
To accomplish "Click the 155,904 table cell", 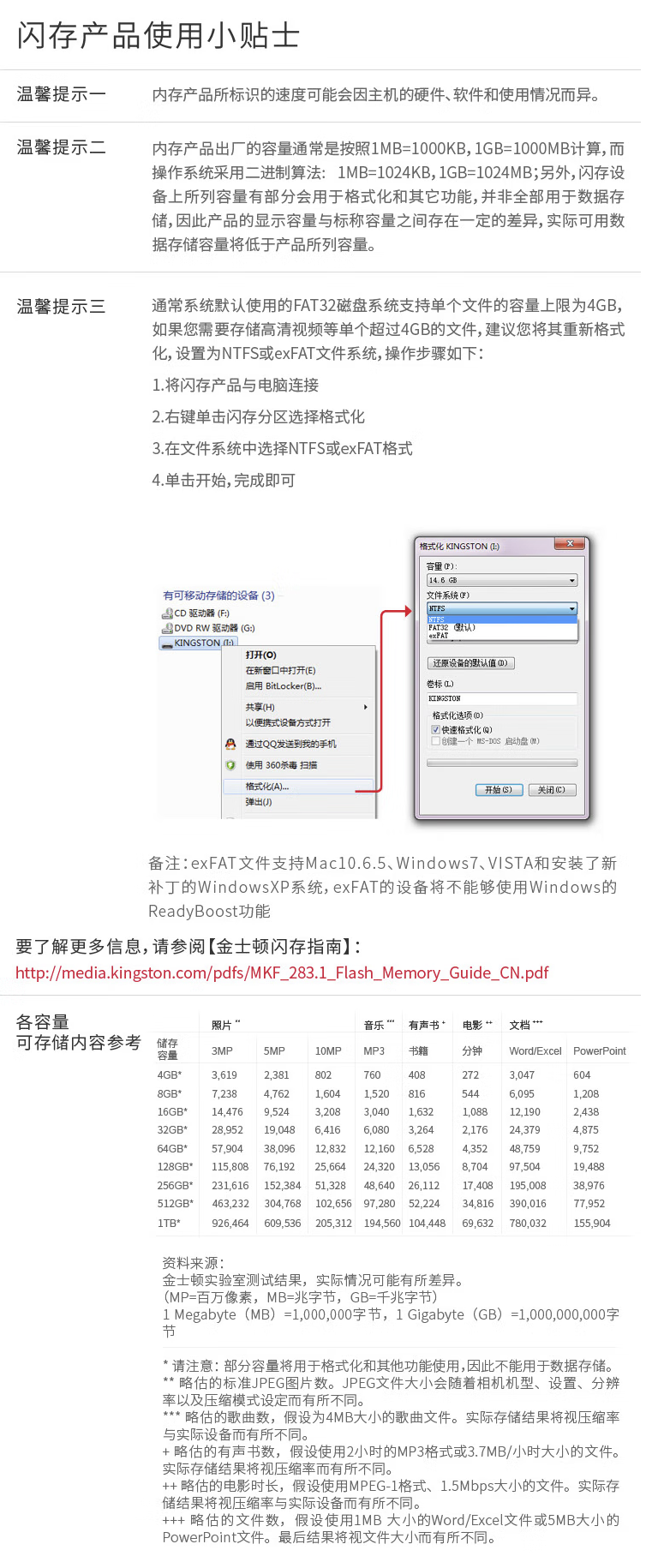I will click(x=592, y=1224).
